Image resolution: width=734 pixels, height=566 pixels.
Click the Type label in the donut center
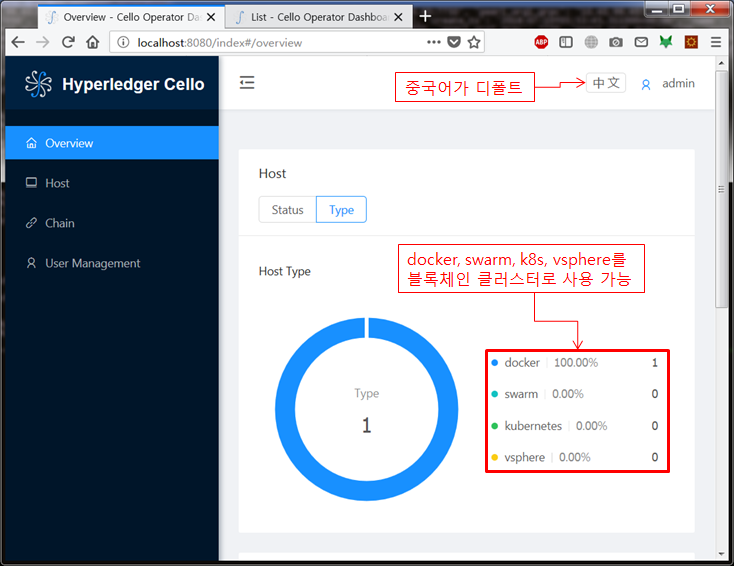tap(367, 393)
